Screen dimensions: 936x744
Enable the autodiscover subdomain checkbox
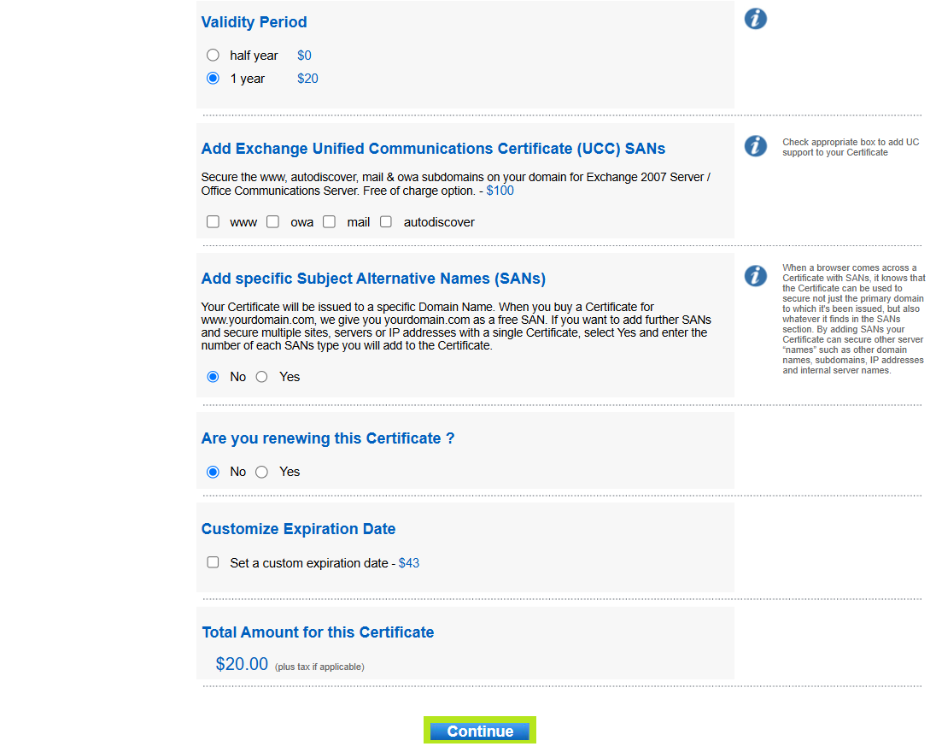pyautogui.click(x=386, y=222)
